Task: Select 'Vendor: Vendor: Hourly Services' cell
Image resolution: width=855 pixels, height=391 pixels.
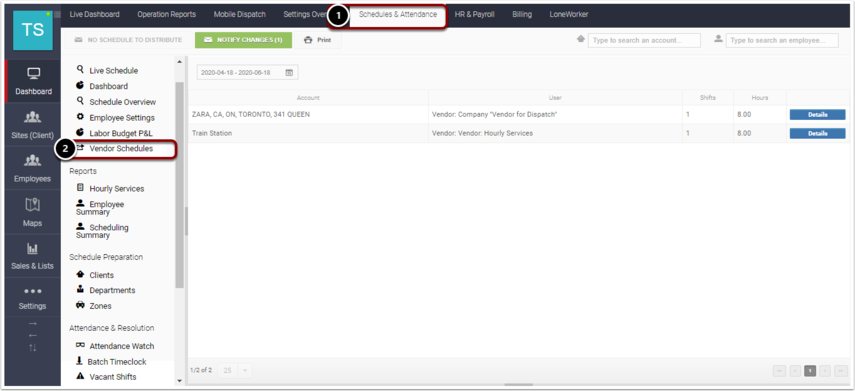Action: click(x=555, y=133)
